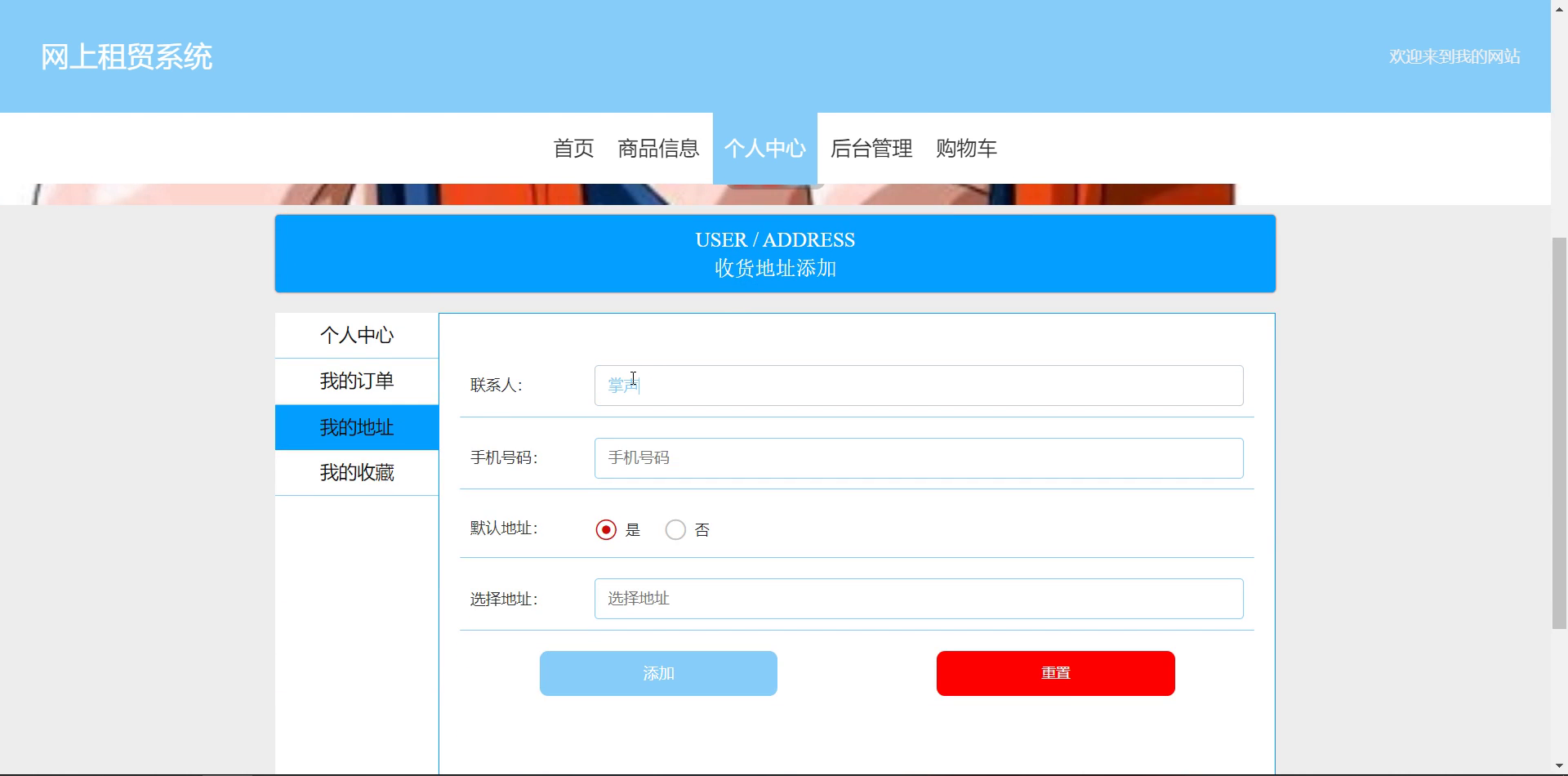Click the 手机号码 input field
The width and height of the screenshot is (1568, 776).
pos(919,458)
